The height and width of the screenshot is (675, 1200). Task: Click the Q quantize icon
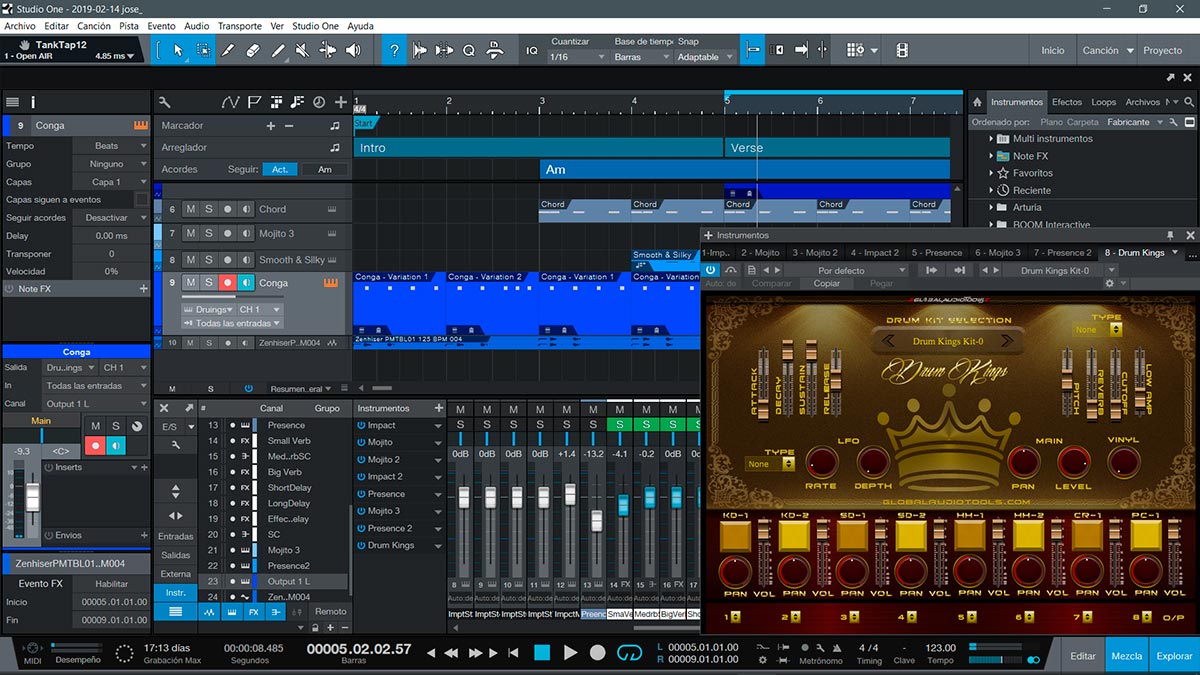click(x=468, y=50)
